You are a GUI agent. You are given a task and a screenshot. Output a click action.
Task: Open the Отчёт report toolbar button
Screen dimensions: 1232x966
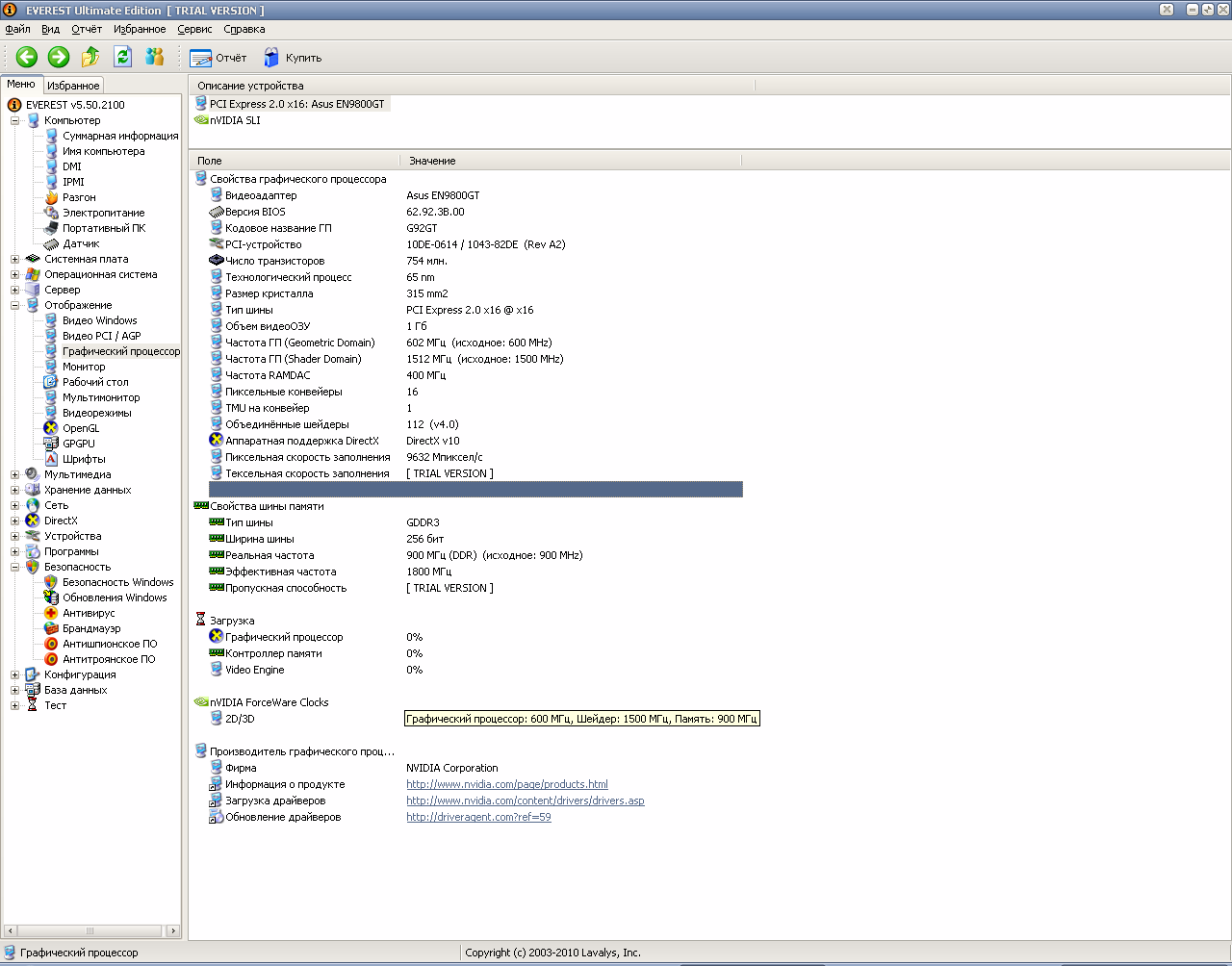(218, 58)
